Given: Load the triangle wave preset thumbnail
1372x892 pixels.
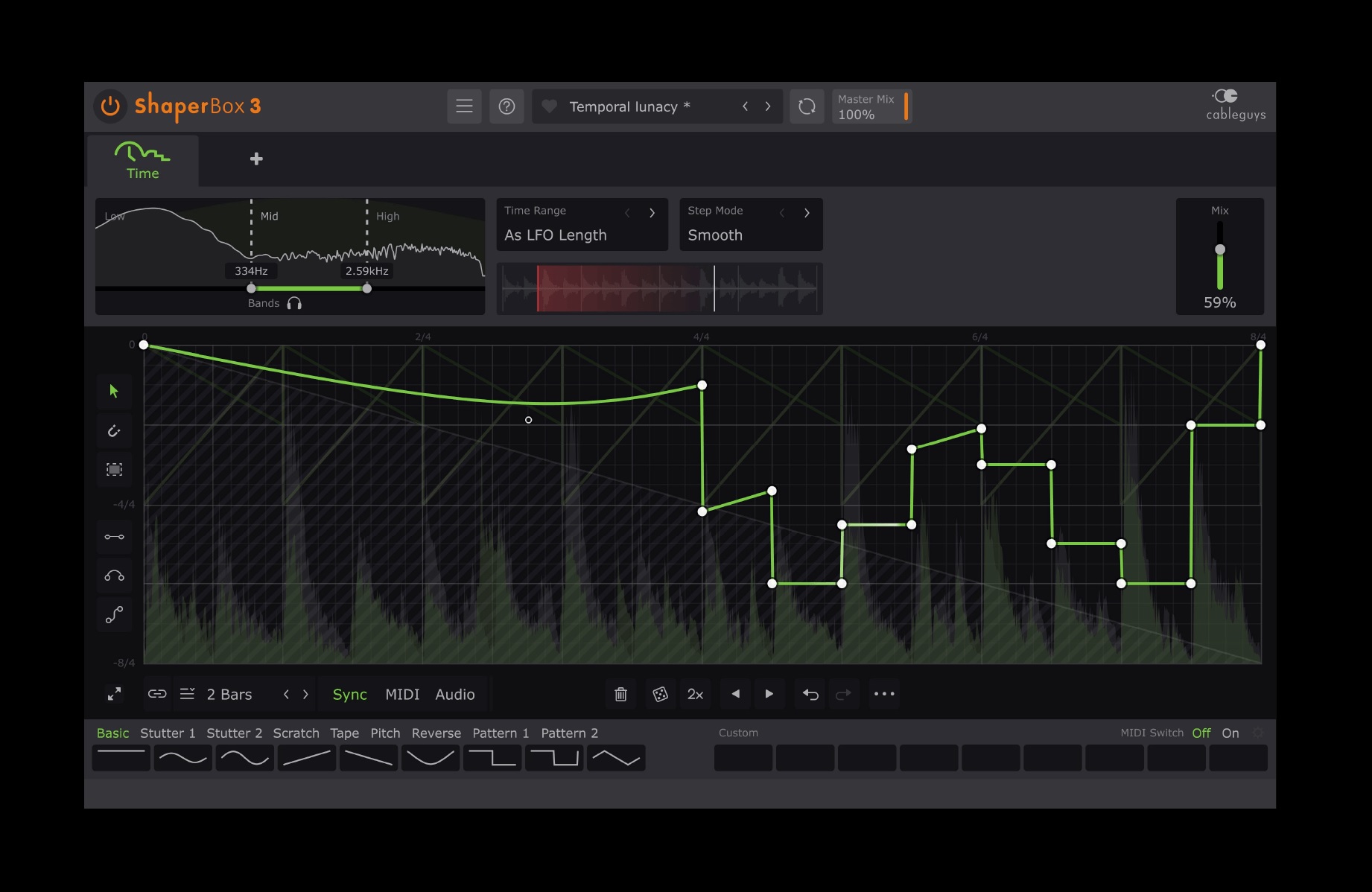Looking at the screenshot, I should (616, 758).
